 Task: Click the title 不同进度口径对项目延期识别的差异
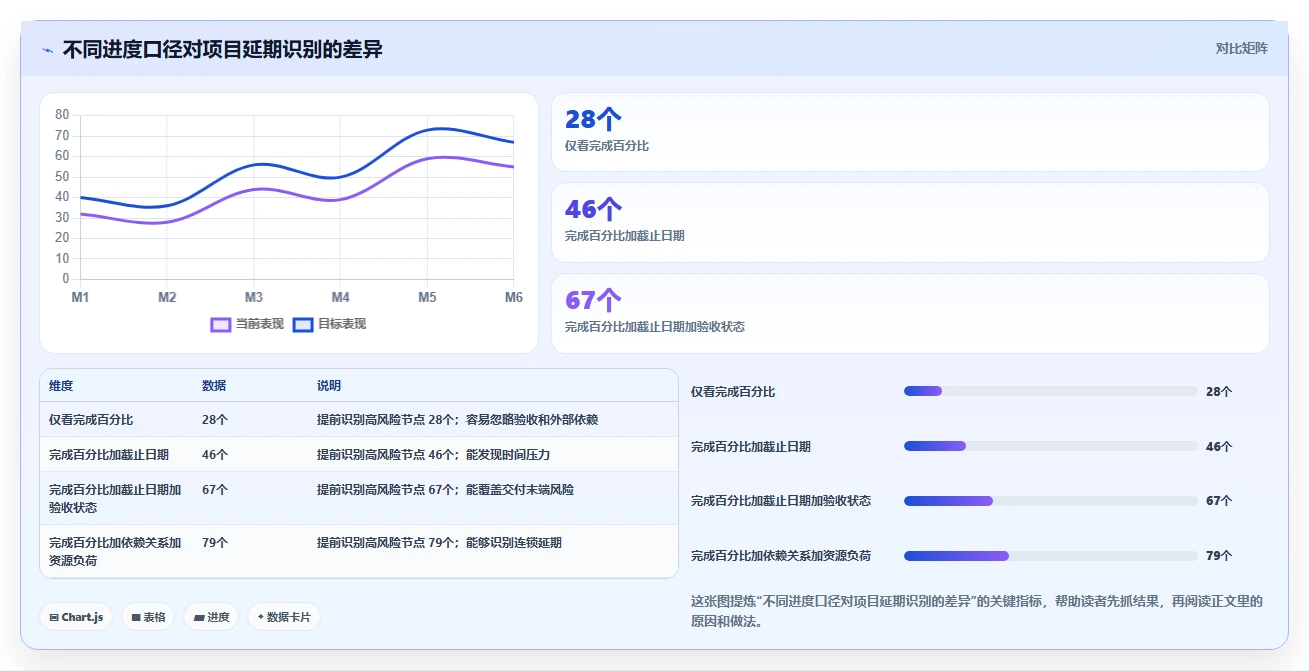222,49
